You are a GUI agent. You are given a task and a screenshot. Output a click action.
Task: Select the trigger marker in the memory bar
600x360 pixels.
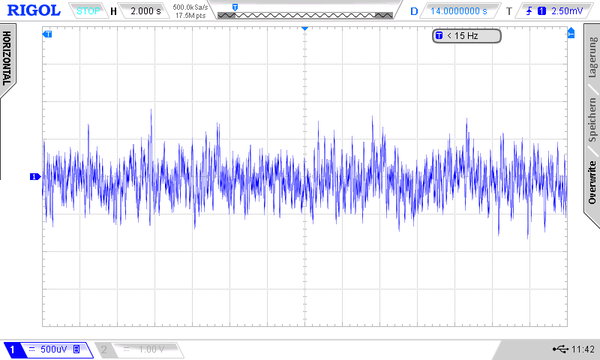coord(235,7)
